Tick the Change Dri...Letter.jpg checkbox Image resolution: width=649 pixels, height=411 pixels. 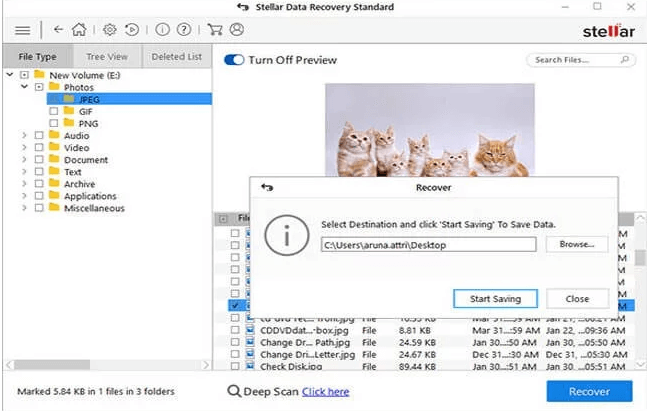(x=235, y=354)
